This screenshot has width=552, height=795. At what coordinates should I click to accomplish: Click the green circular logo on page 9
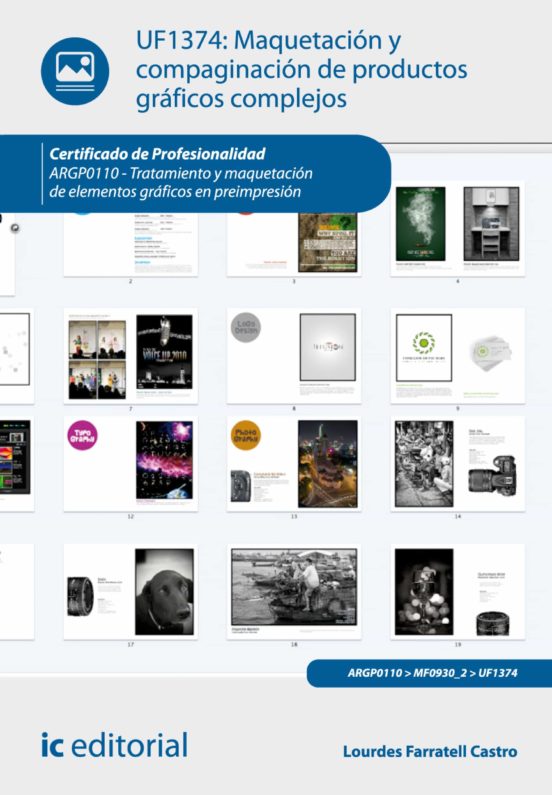tap(423, 342)
